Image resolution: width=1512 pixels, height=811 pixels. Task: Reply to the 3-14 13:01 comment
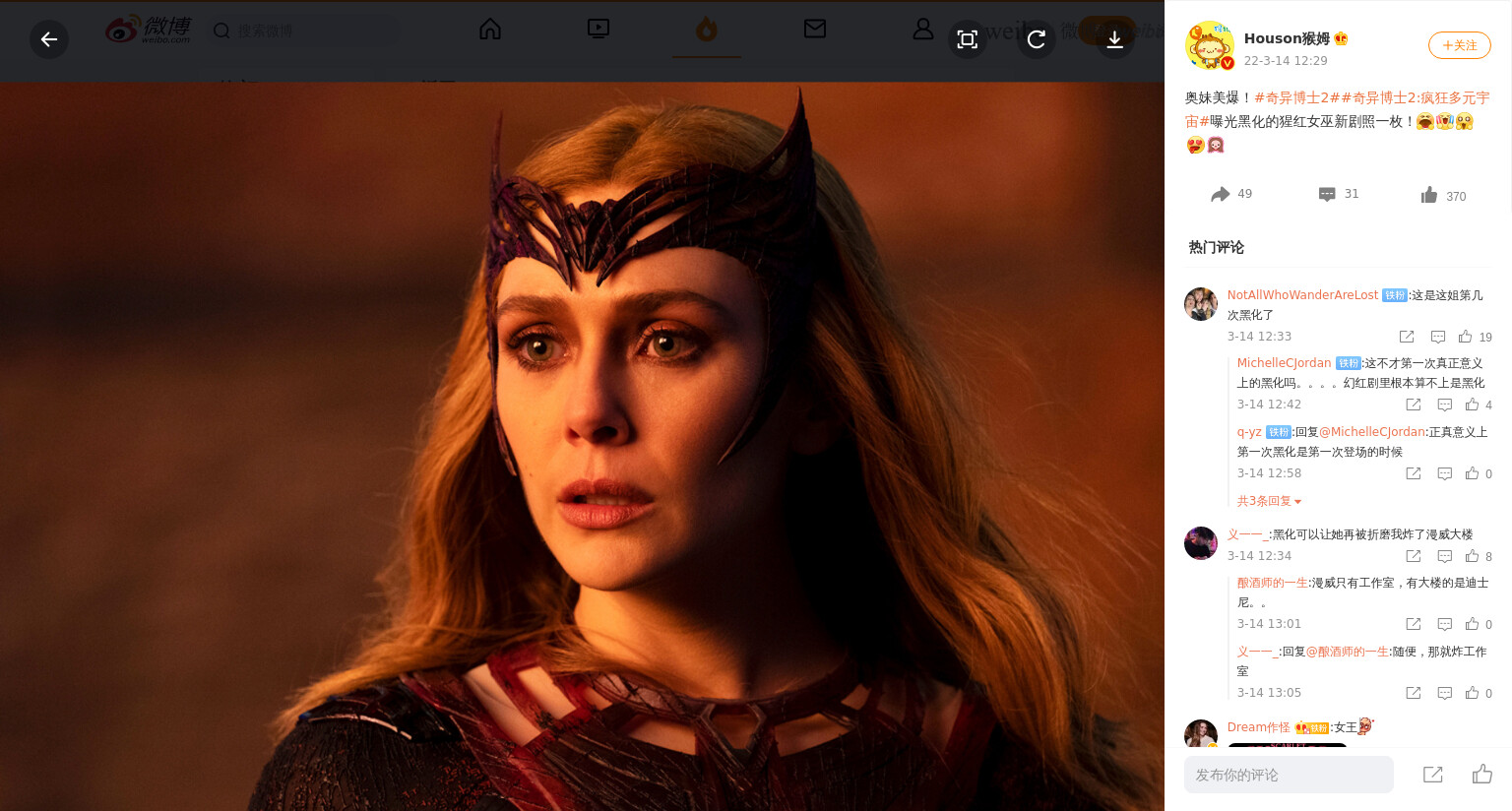1445,624
